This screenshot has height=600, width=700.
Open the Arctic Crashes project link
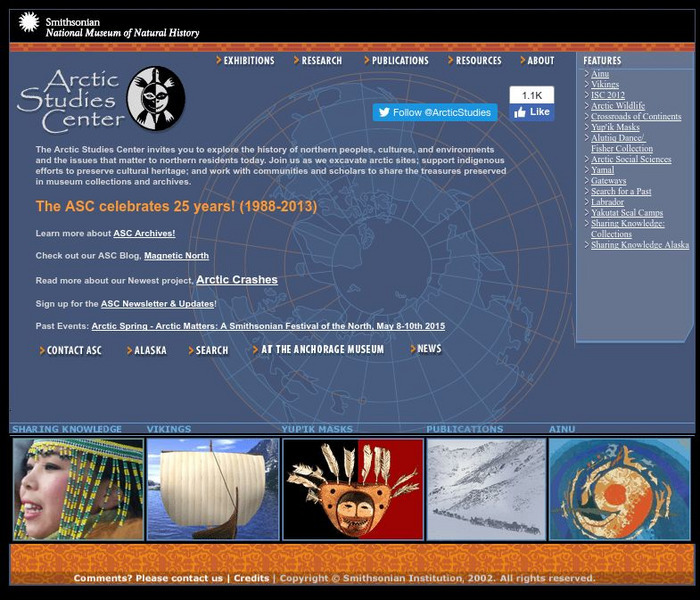pyautogui.click(x=237, y=279)
